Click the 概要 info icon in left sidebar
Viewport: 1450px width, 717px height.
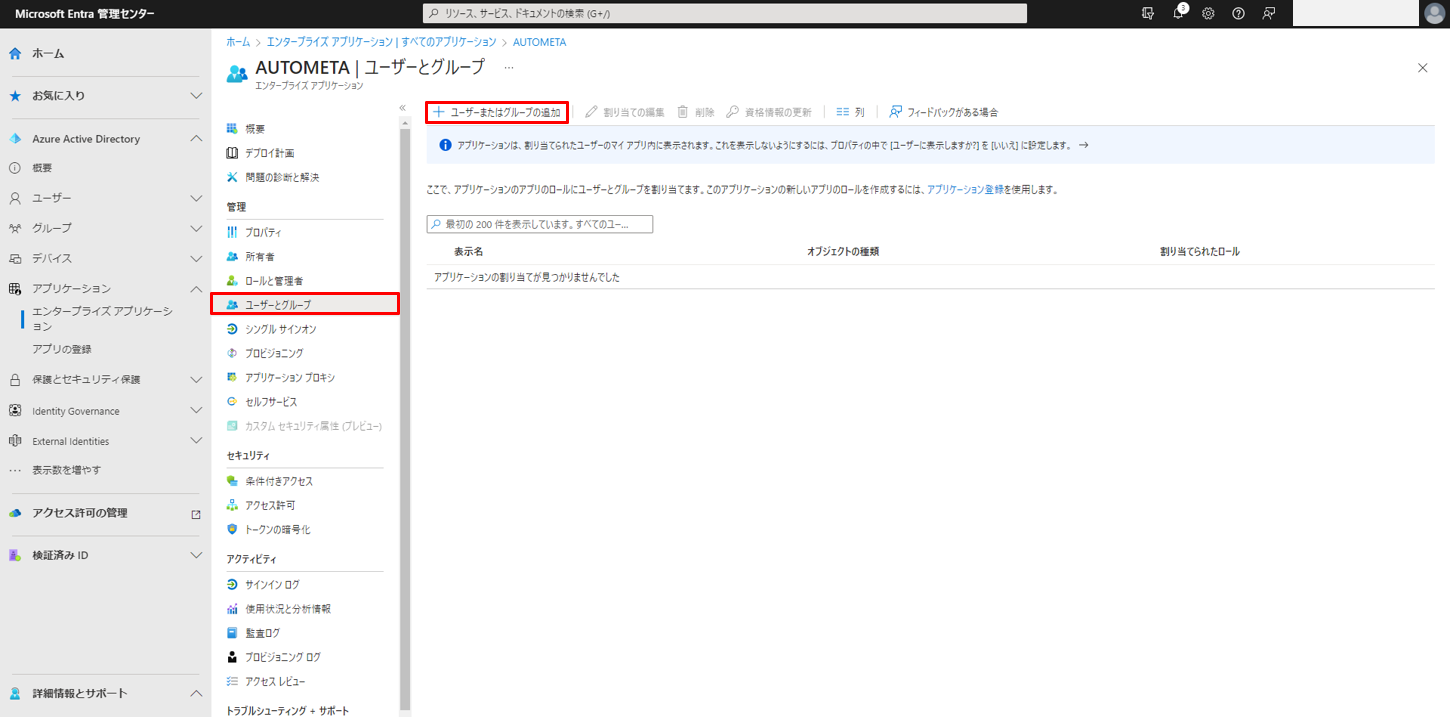pos(15,168)
